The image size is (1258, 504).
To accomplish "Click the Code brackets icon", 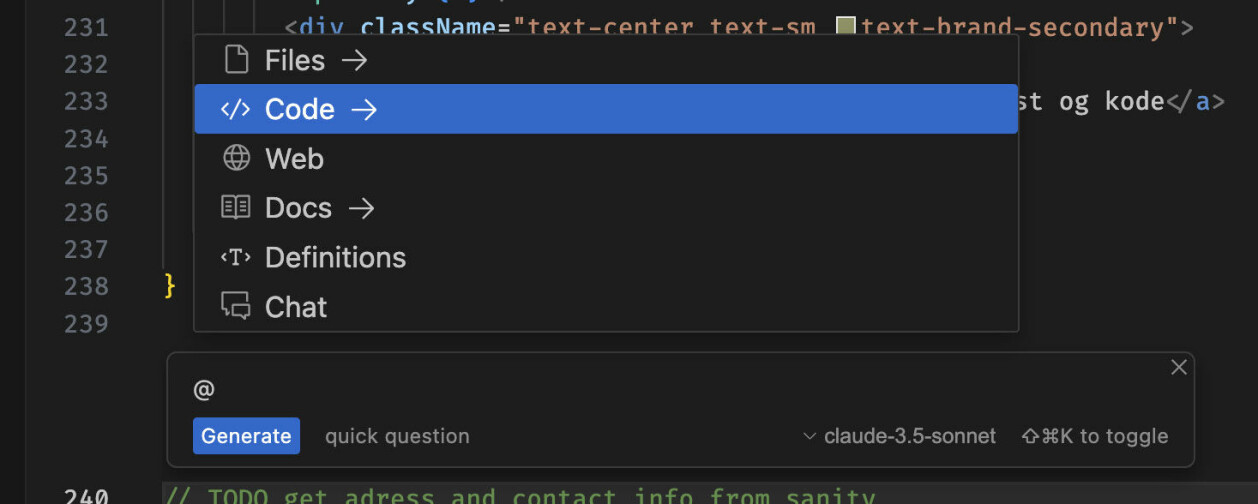I will [x=236, y=109].
